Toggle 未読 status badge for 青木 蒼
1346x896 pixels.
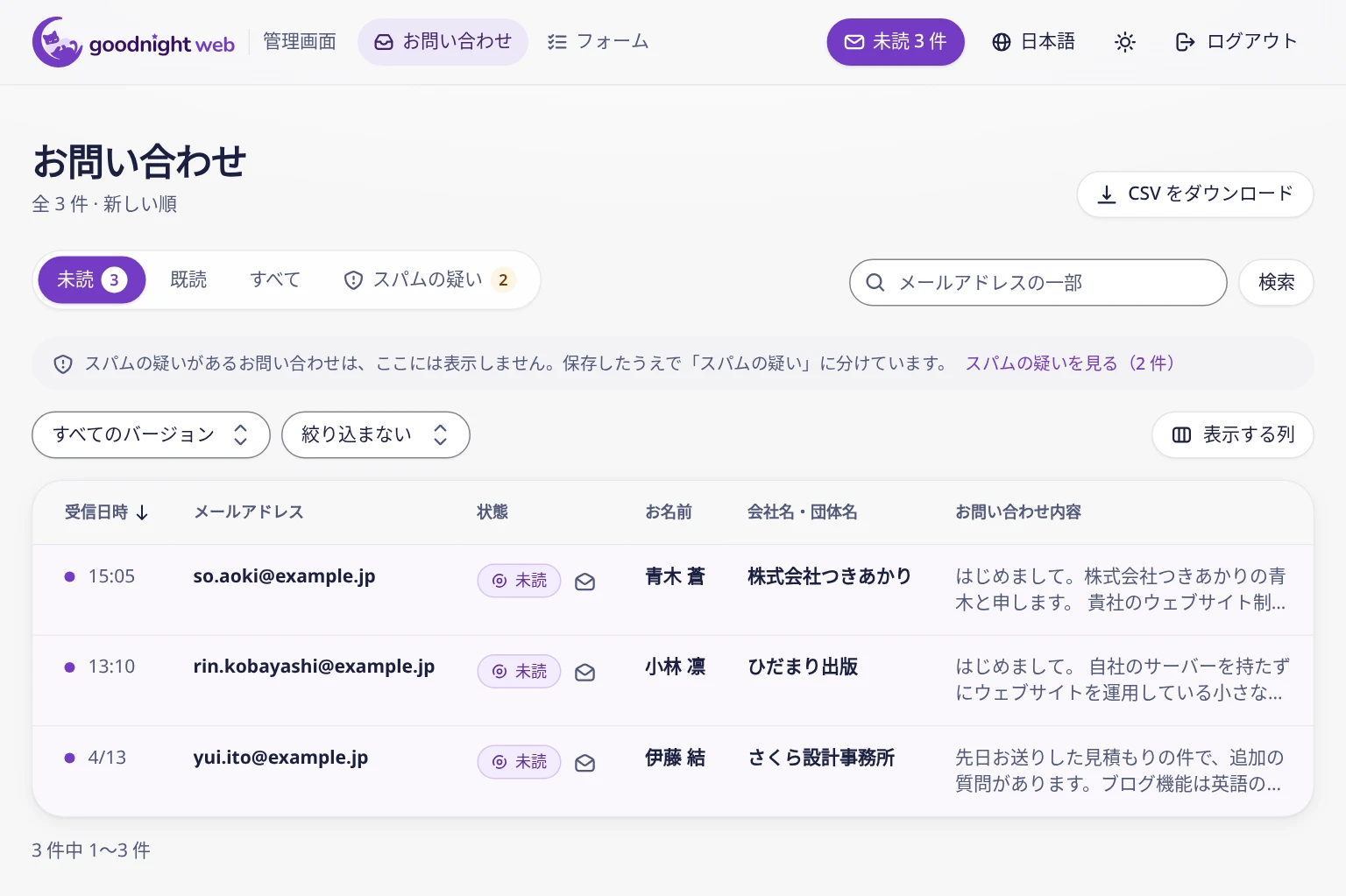[519, 581]
